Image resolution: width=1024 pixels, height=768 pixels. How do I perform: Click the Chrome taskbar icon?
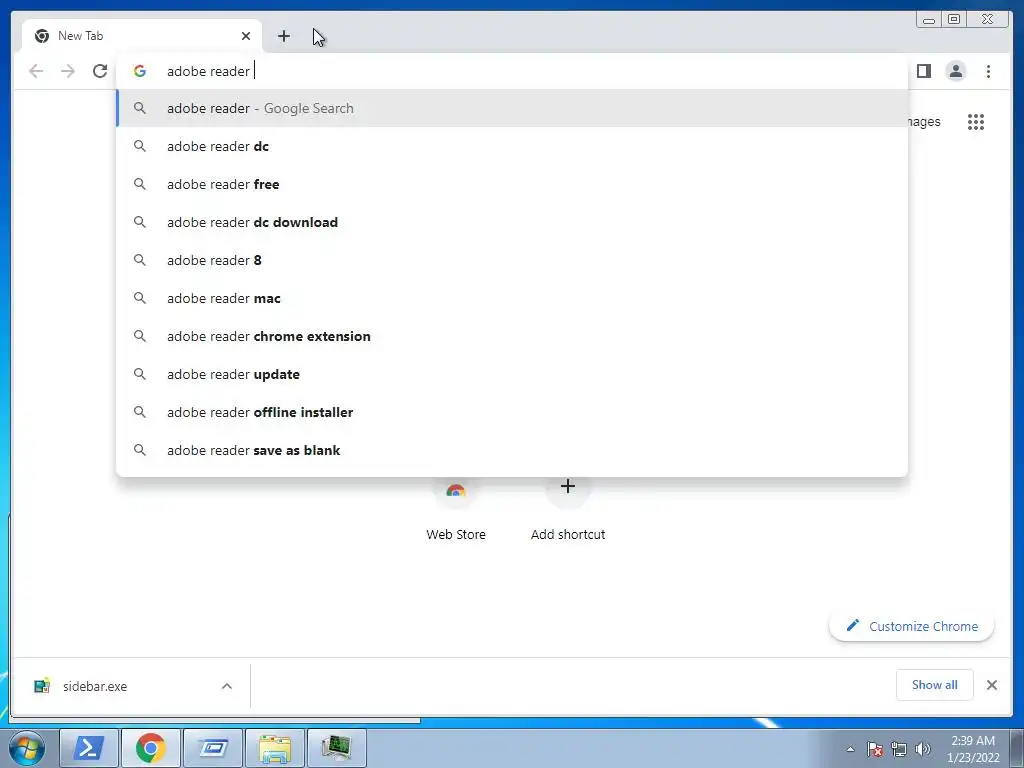[151, 748]
